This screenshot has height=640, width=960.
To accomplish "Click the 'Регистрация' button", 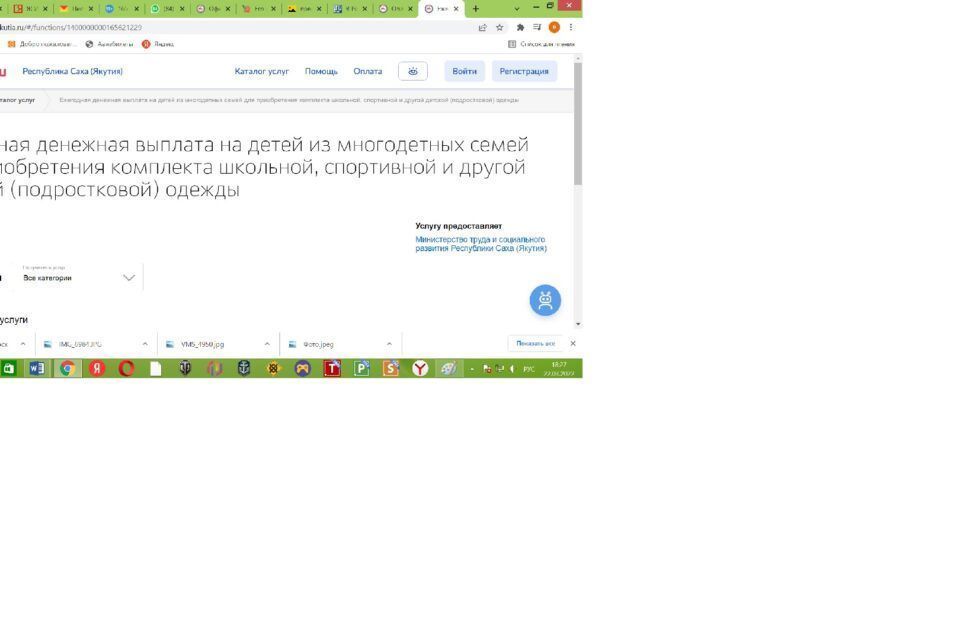I will [524, 71].
